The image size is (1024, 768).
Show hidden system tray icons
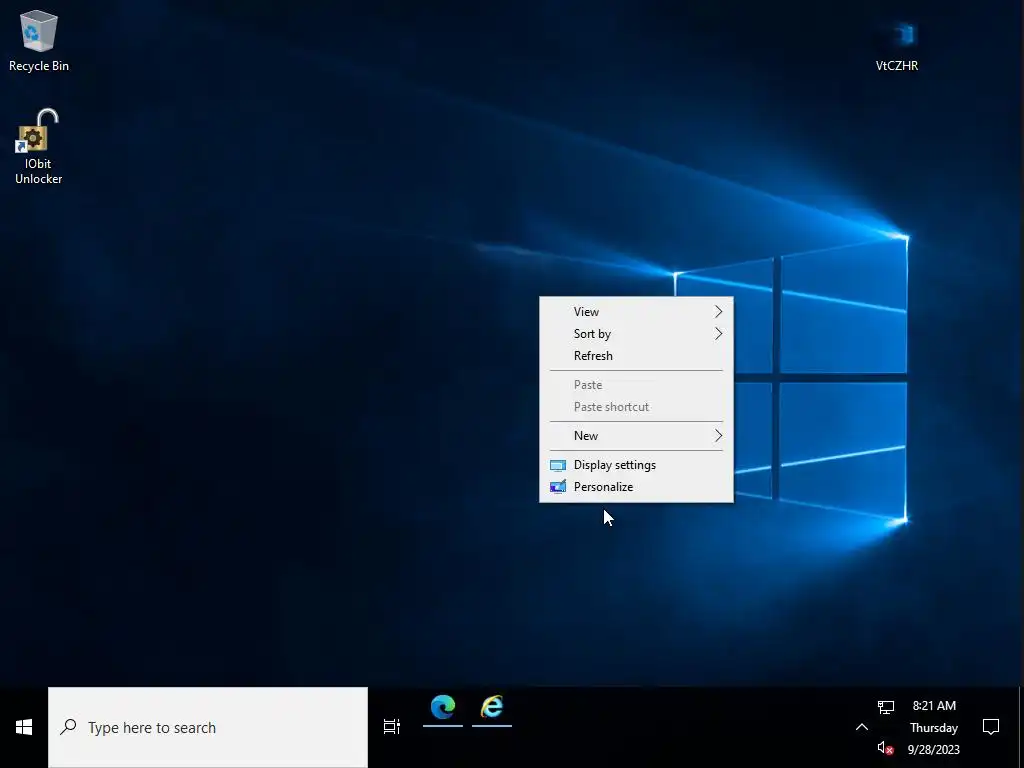[x=861, y=727]
